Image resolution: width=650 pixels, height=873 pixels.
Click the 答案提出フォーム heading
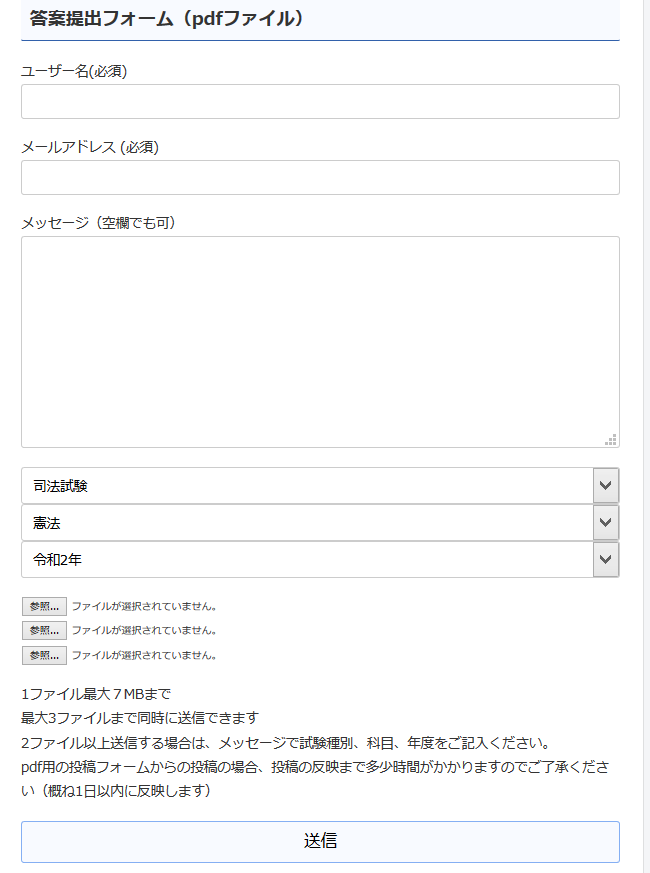[167, 18]
